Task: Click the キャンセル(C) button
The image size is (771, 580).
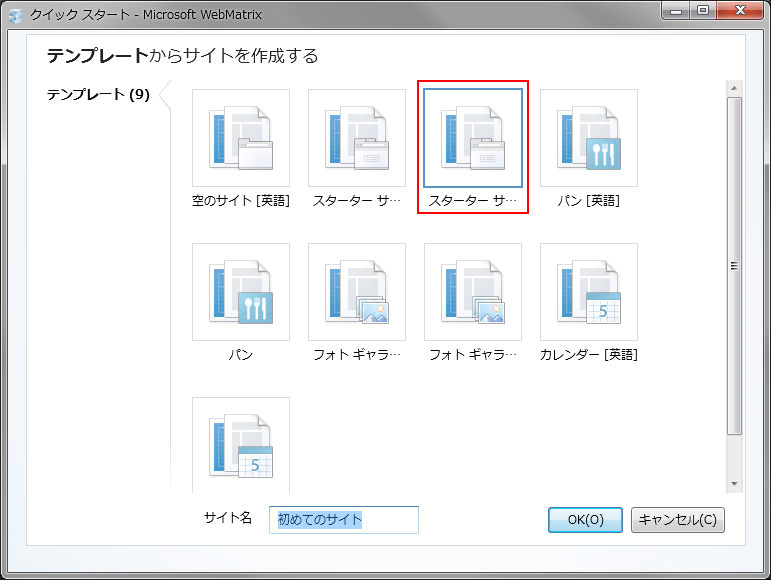Action: (x=678, y=520)
